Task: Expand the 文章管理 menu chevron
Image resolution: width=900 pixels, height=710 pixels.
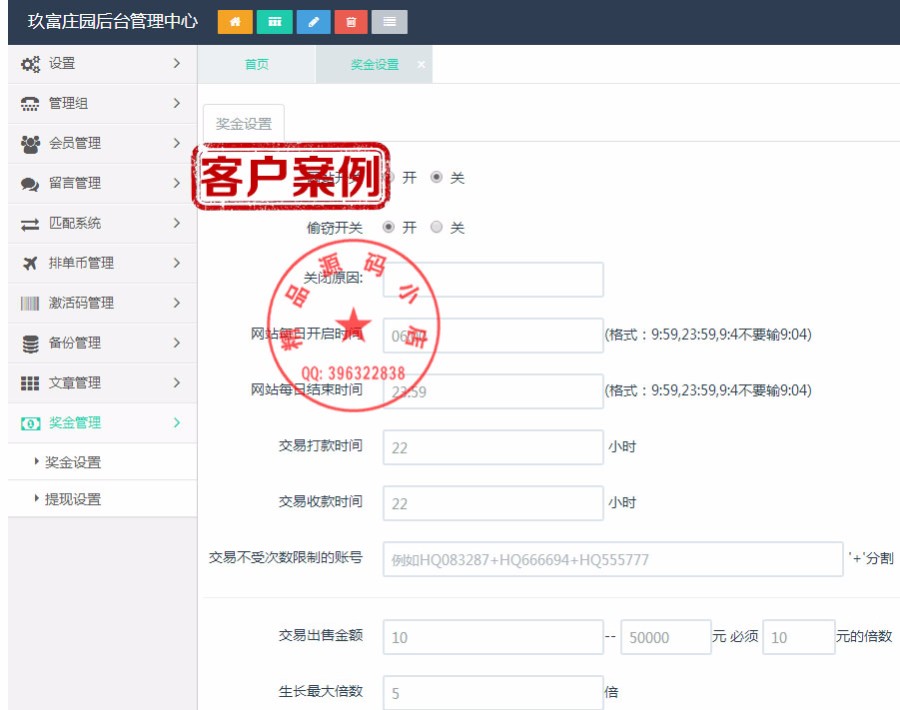Action: [177, 382]
